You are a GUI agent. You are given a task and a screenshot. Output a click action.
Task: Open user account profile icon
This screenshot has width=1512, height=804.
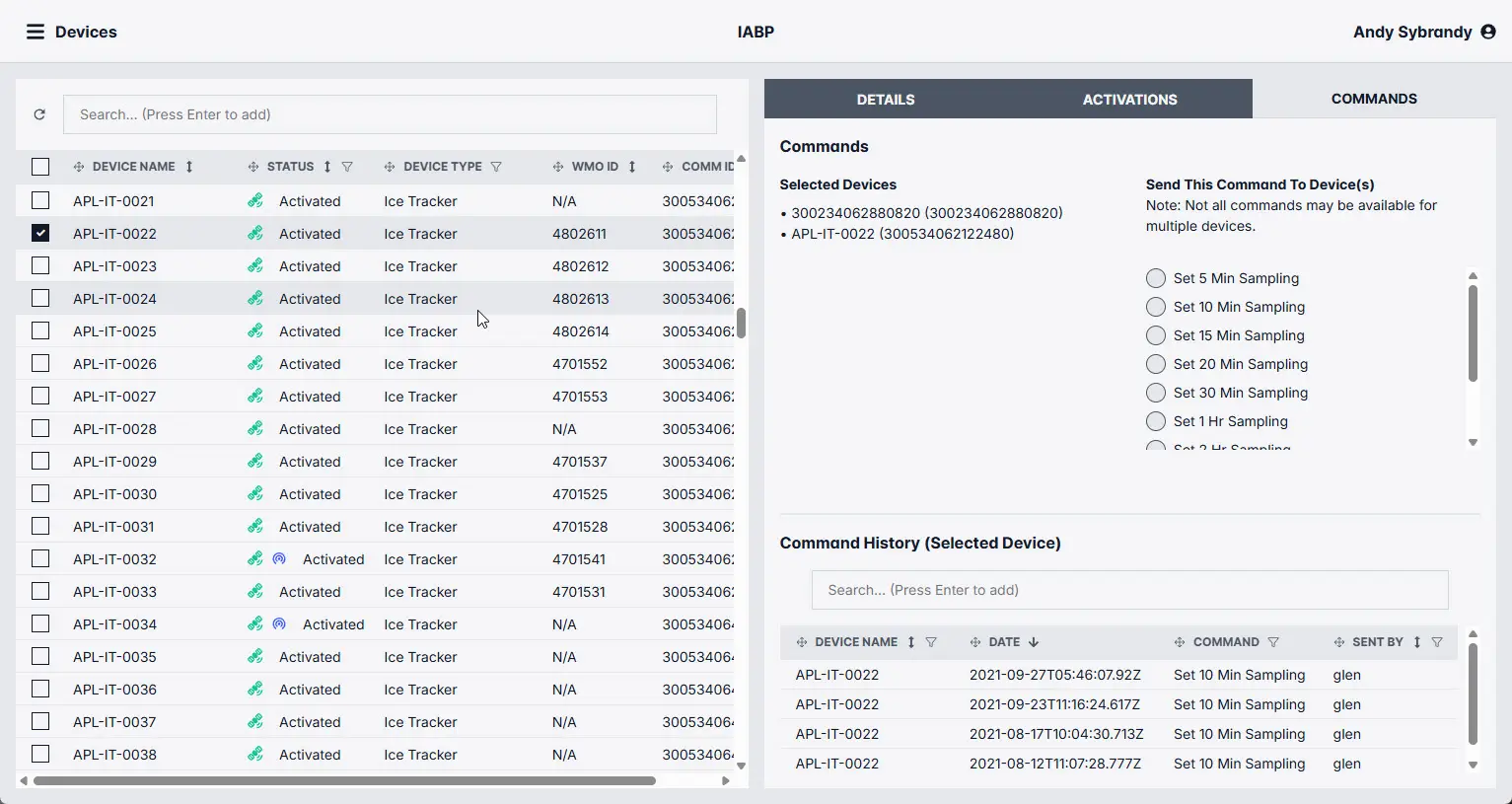1488,32
